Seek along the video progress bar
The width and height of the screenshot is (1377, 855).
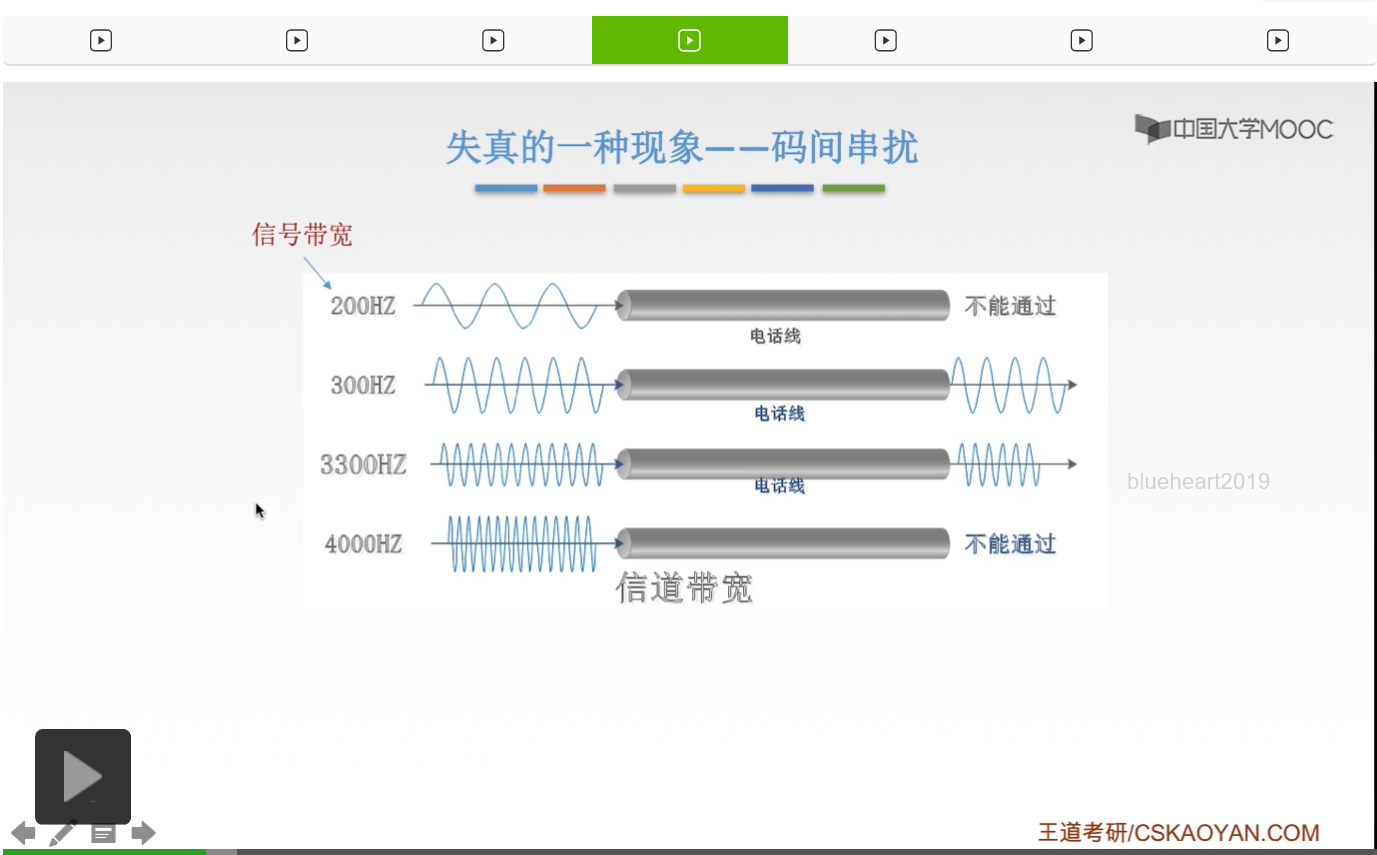688,851
